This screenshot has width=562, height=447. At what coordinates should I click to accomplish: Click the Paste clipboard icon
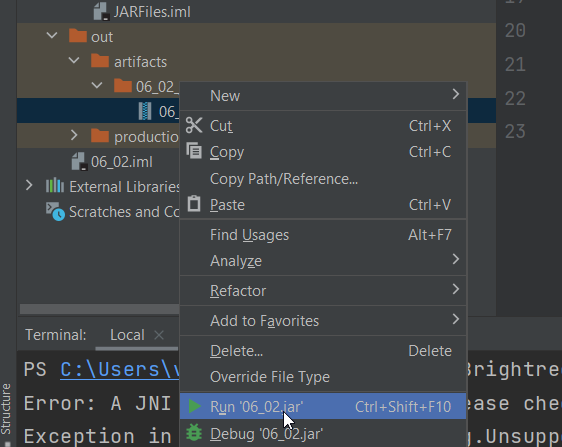194,204
